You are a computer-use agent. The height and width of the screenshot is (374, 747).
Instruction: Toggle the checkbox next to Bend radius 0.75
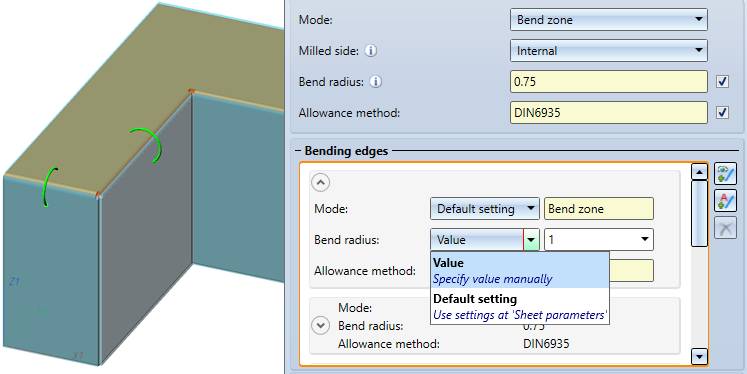coord(722,82)
